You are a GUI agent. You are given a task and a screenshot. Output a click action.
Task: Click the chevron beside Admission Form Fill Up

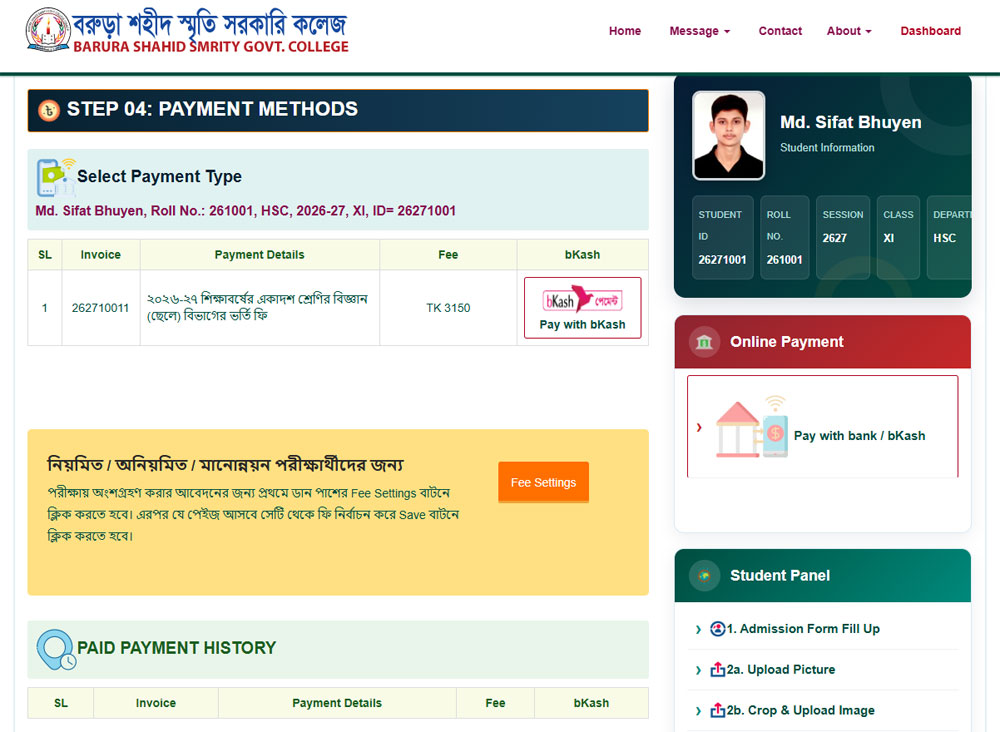(x=698, y=629)
